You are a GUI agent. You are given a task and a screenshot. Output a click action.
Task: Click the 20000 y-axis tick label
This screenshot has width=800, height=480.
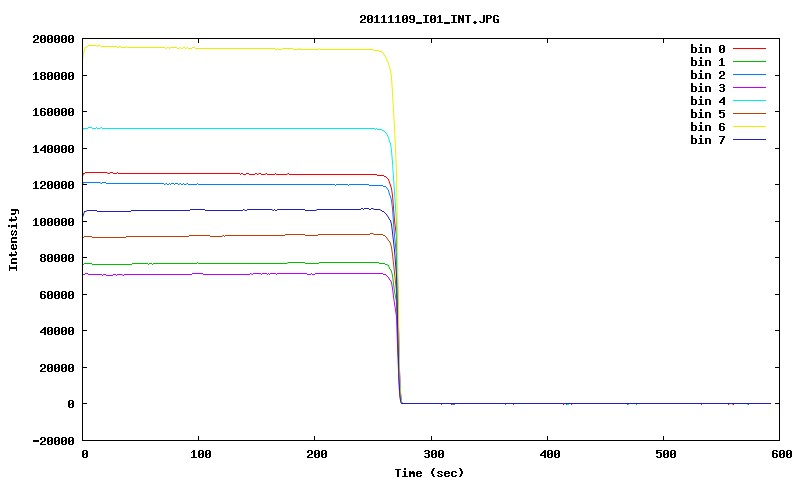pos(57,368)
